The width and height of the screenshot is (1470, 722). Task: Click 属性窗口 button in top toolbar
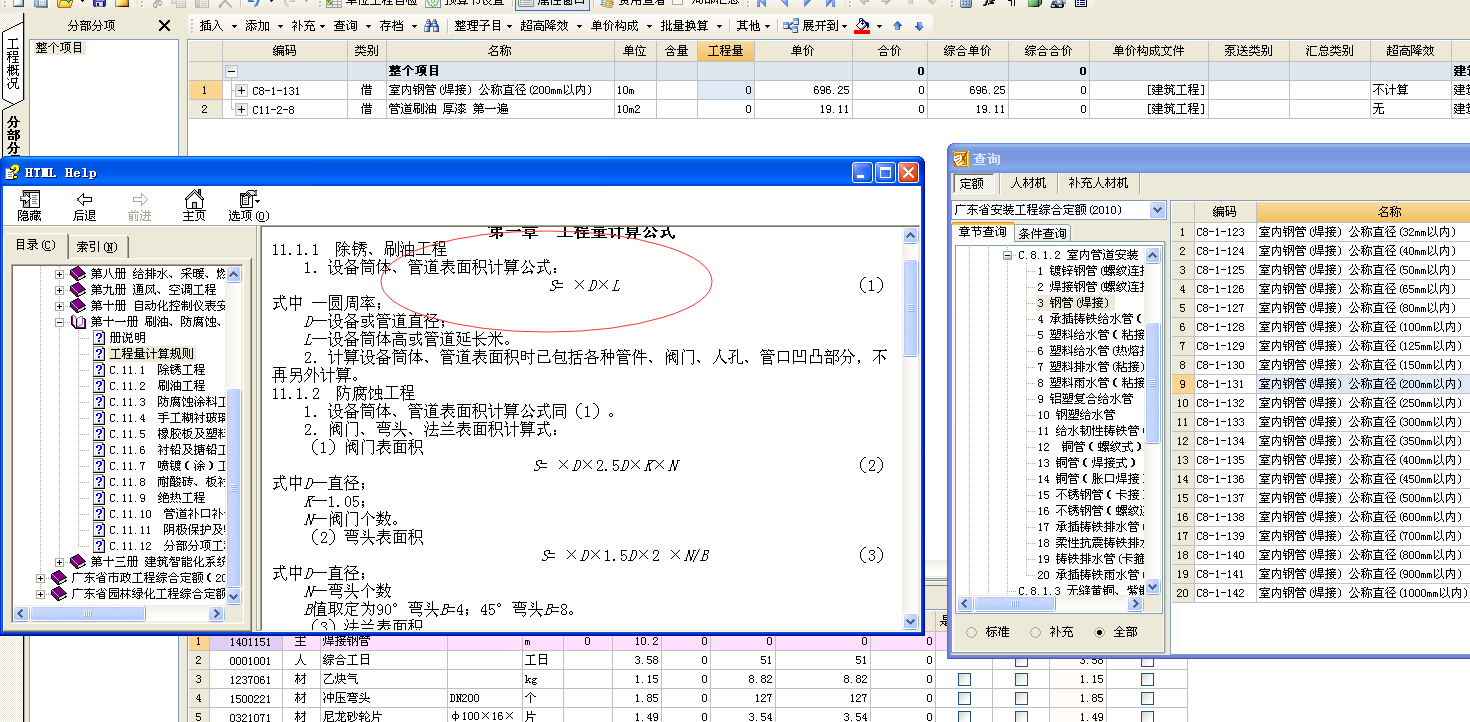tap(551, 3)
